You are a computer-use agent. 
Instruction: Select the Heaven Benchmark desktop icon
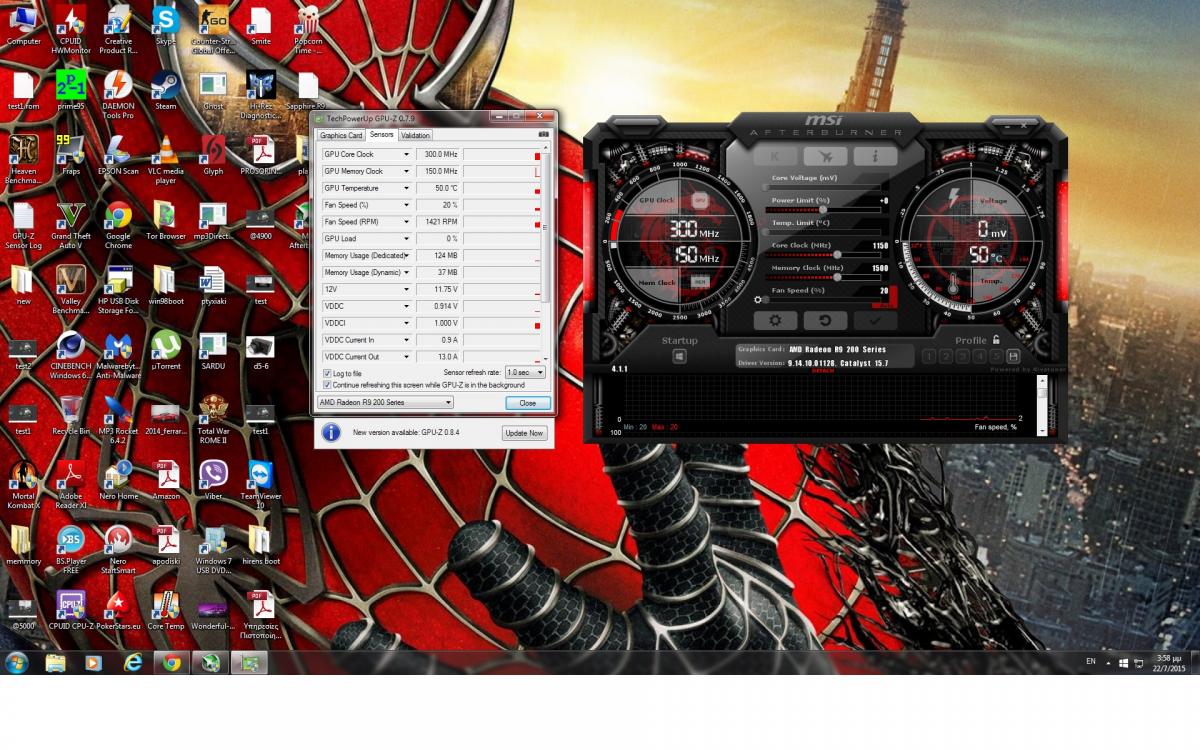23,158
